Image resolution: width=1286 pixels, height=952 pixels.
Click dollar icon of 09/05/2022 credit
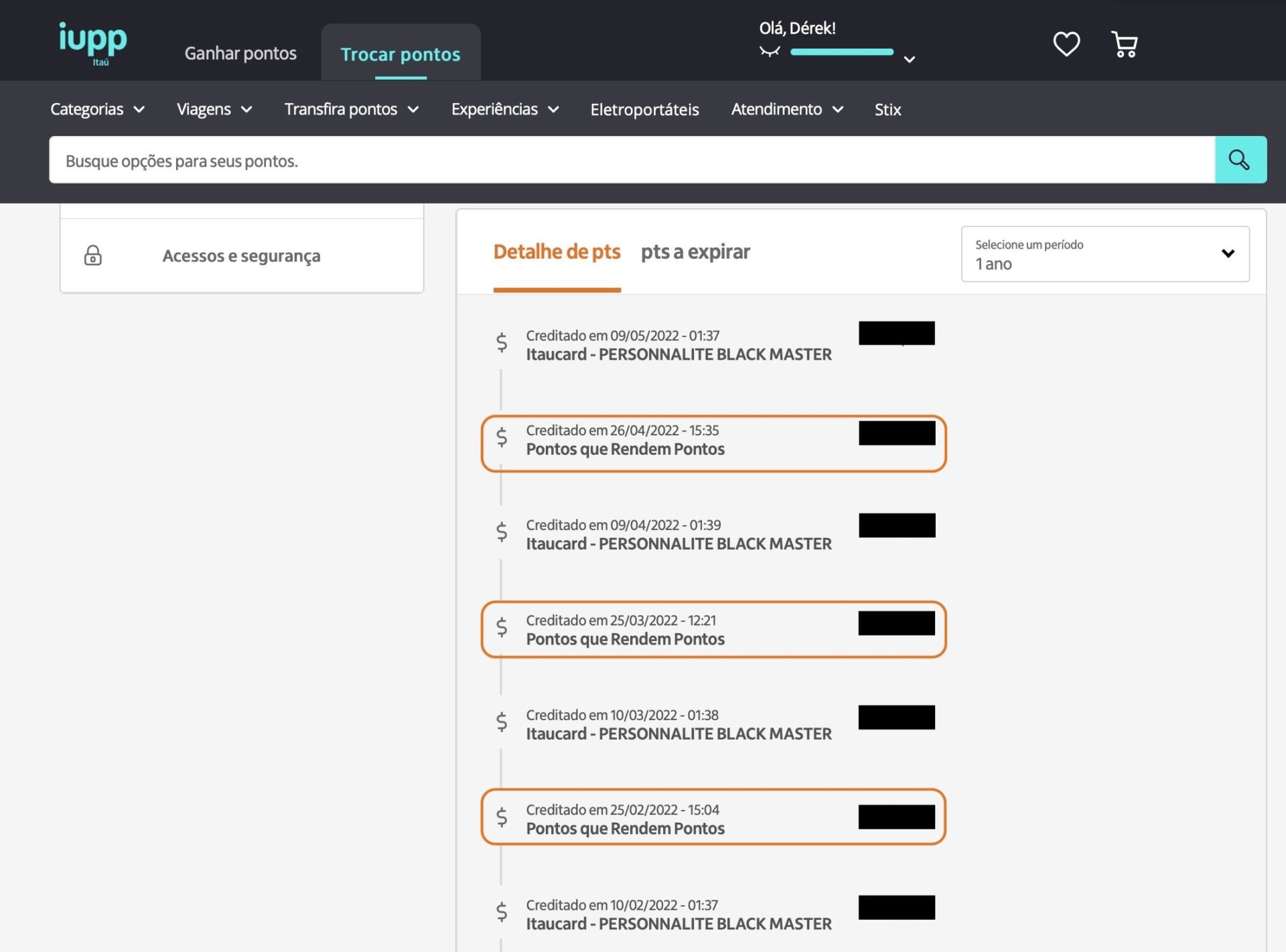[x=502, y=342]
